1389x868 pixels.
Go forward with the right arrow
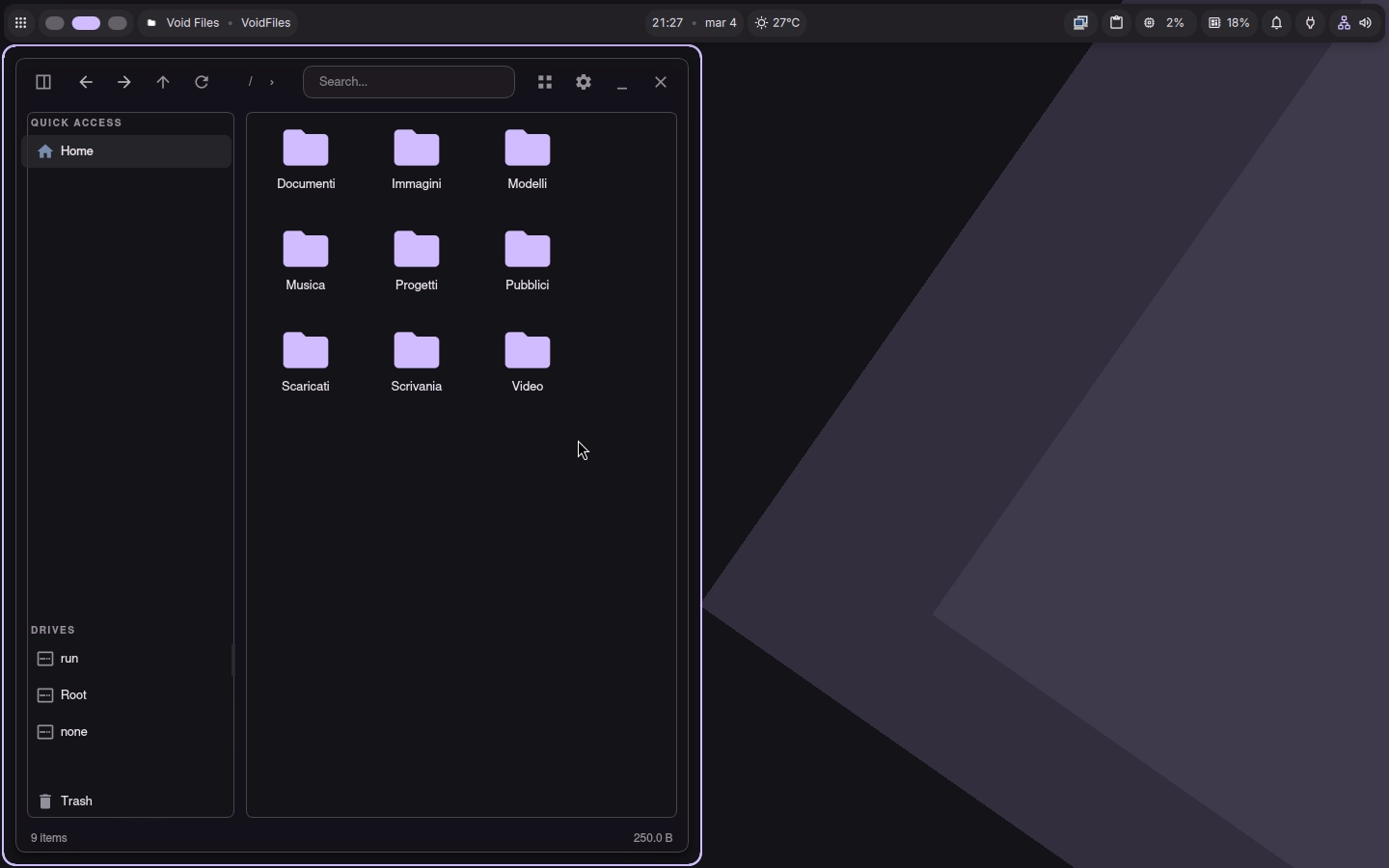tap(124, 83)
